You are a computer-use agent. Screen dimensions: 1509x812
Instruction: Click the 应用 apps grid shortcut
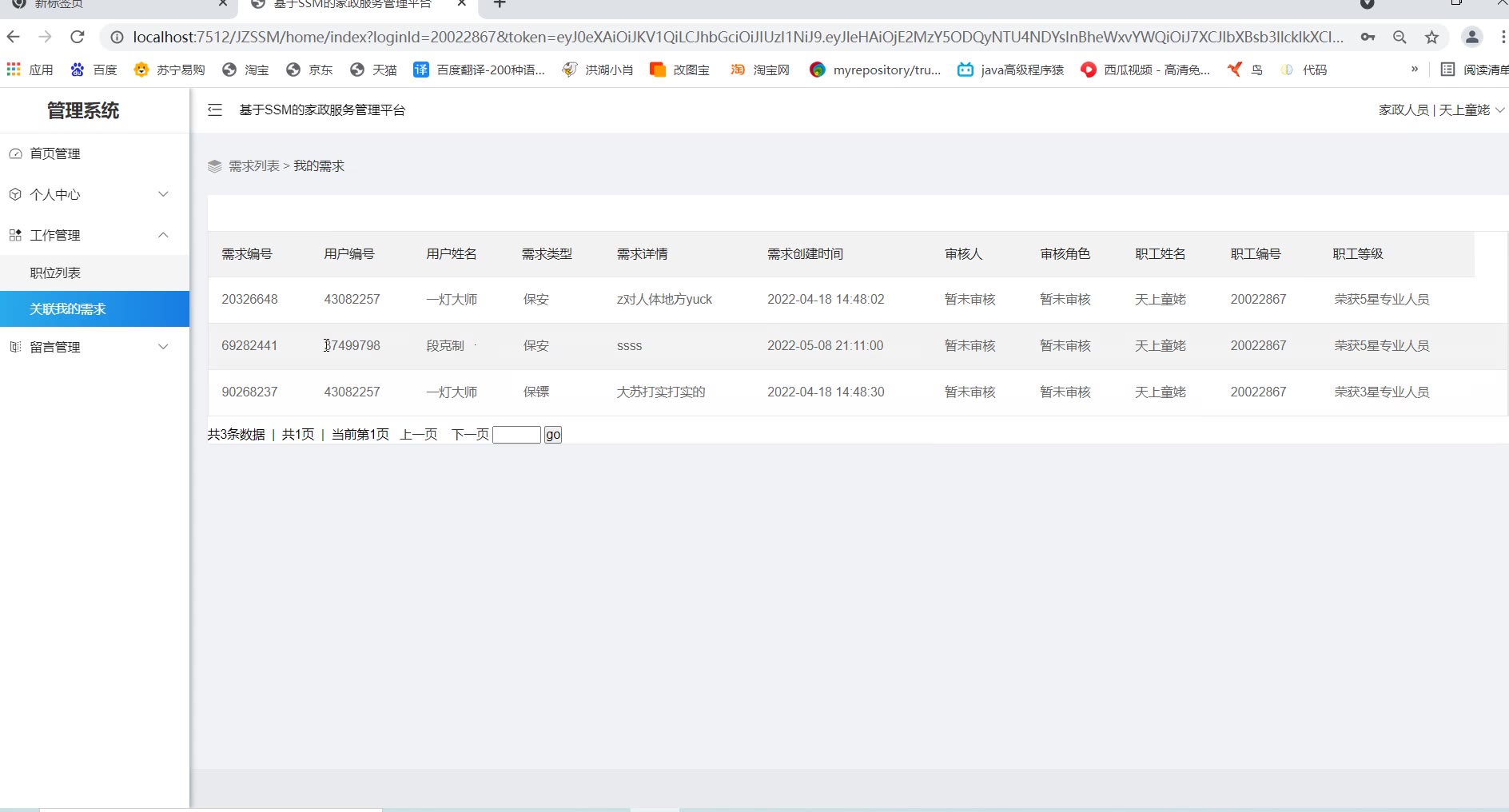tap(30, 70)
